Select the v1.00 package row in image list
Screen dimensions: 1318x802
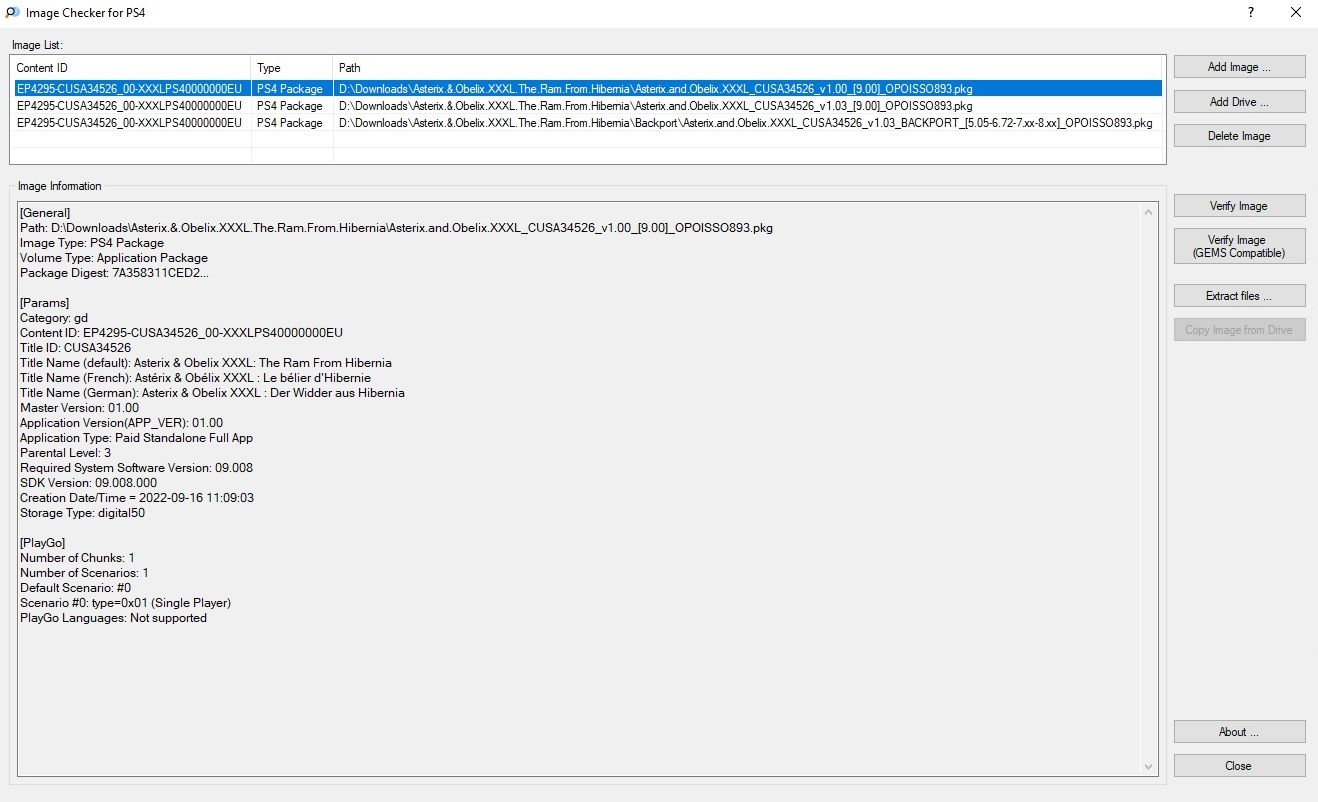[587, 88]
